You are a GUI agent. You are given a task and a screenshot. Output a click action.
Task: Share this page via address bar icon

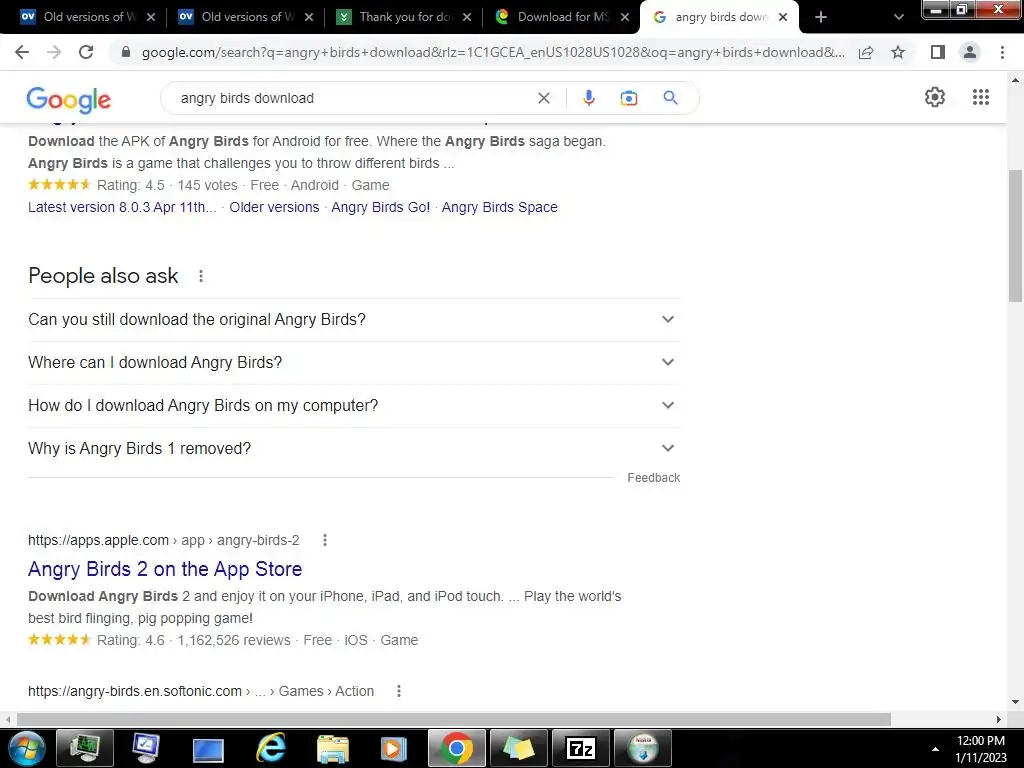(866, 52)
